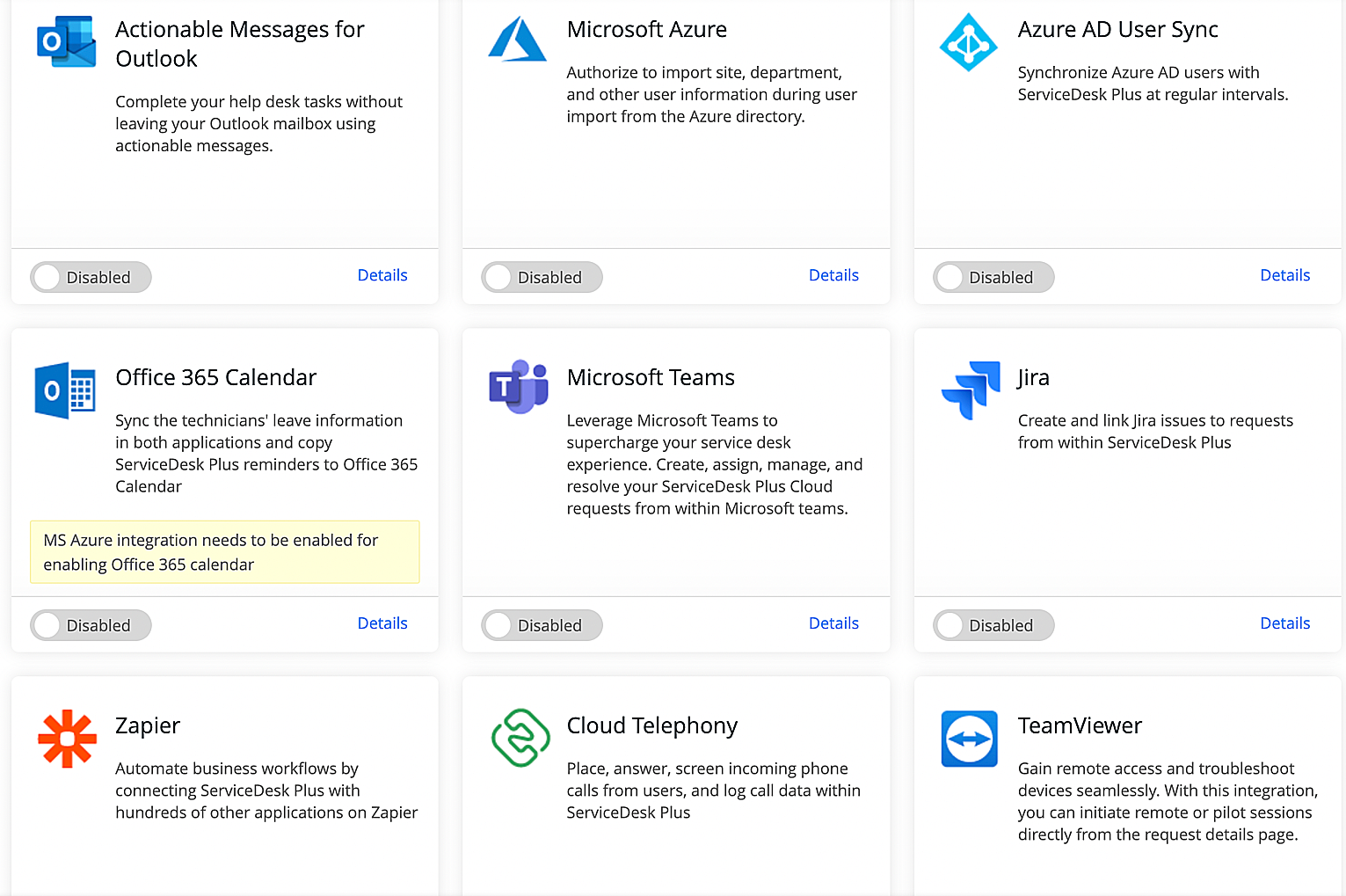Click the TeamViewer logo icon
Screen dimensions: 1346x896
(969, 739)
